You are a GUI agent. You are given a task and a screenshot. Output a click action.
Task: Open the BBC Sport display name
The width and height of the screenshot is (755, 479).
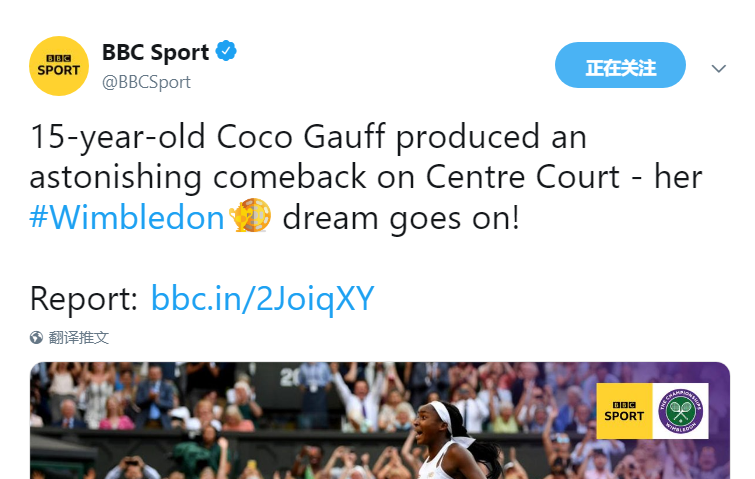(155, 52)
